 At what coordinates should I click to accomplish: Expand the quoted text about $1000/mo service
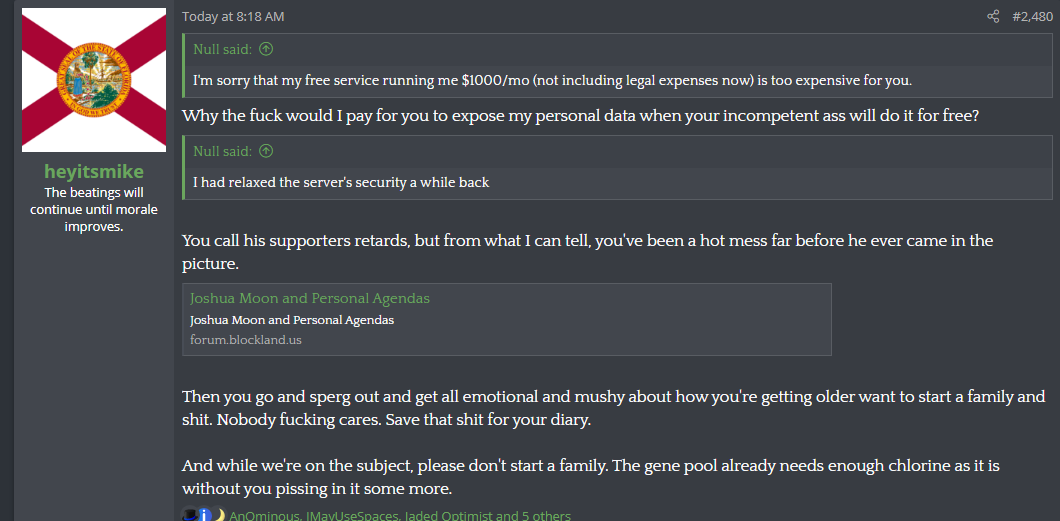click(552, 80)
